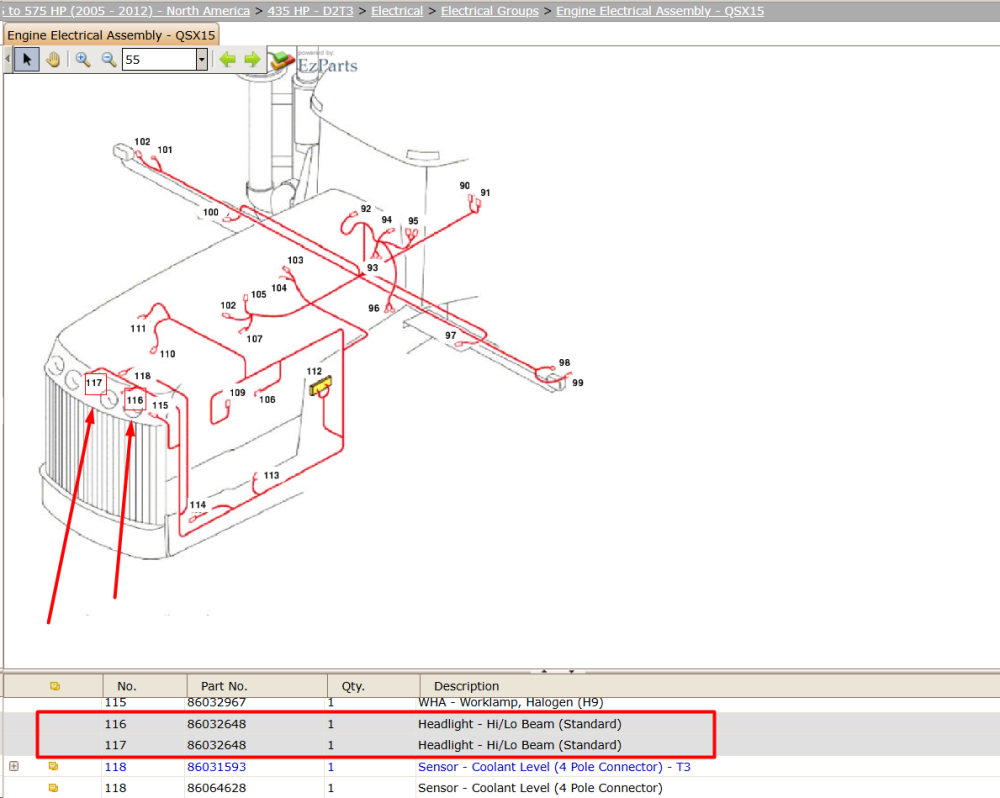
Task: Click callout 109 in the diagram
Action: 237,392
